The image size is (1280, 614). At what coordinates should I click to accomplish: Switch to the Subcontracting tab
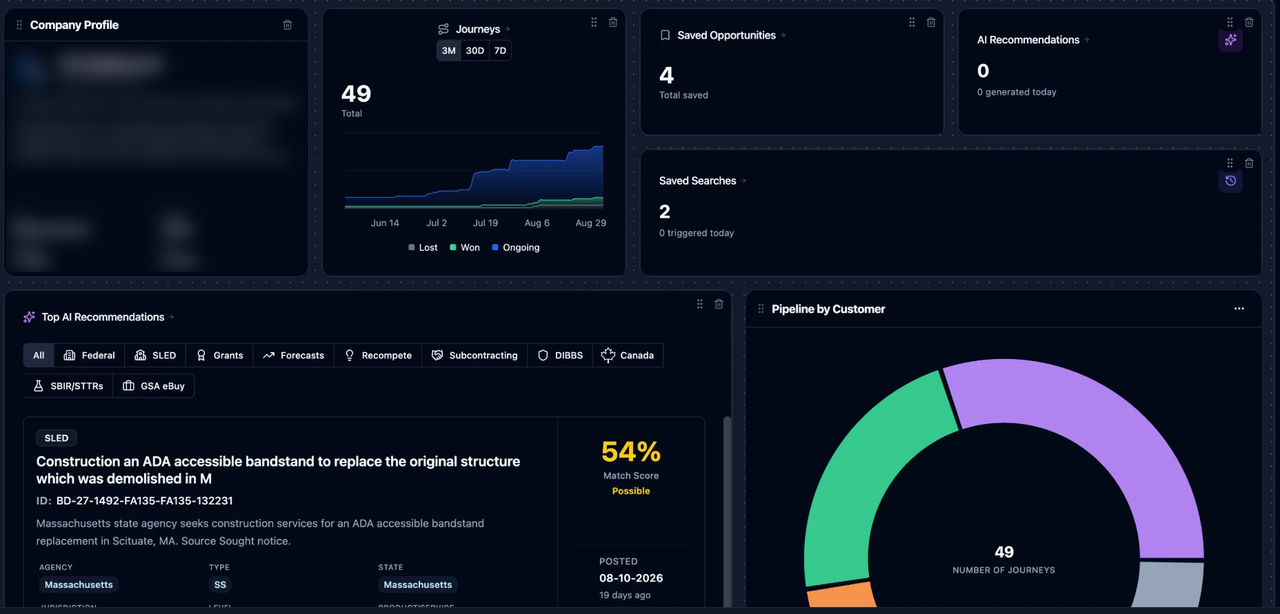click(x=474, y=355)
